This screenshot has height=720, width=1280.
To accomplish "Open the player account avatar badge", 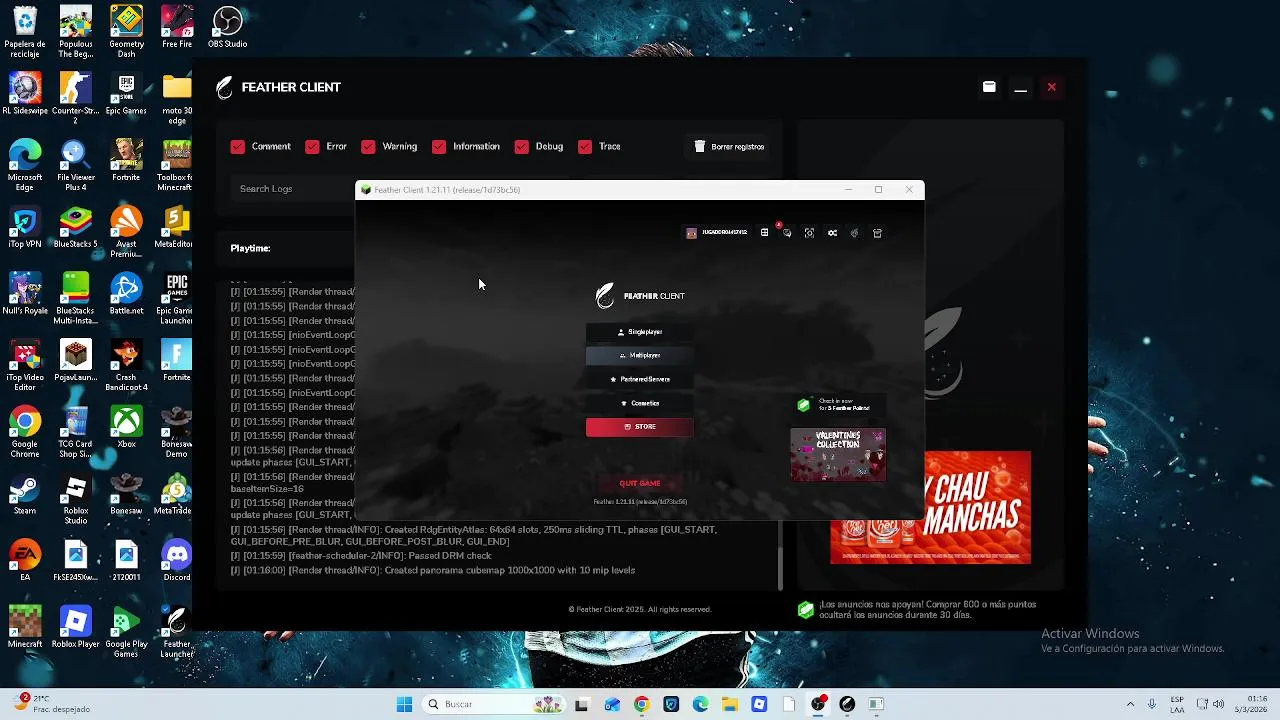I will pos(716,233).
